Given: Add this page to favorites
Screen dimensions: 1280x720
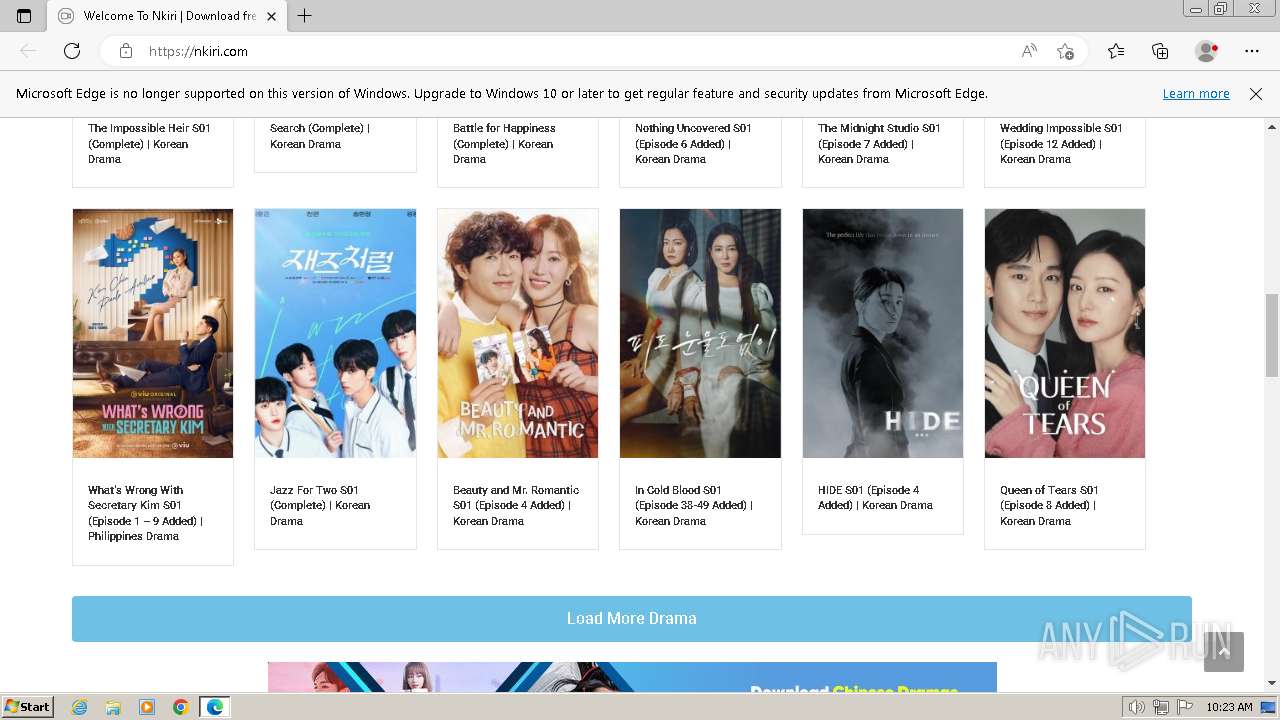Looking at the screenshot, I should (x=1065, y=51).
